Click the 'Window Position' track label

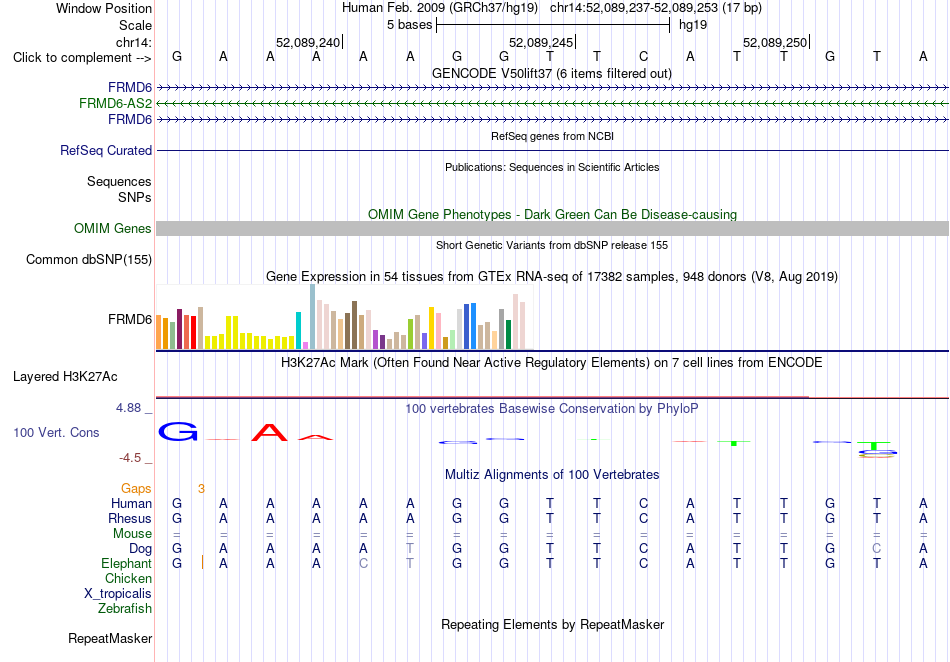click(104, 8)
